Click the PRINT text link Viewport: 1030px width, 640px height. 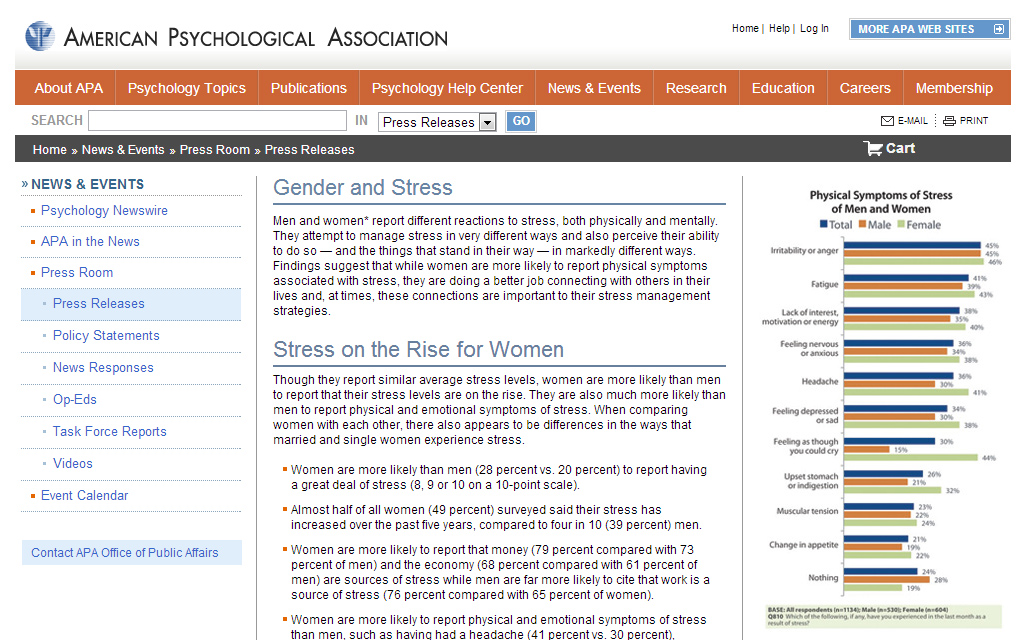click(x=974, y=121)
